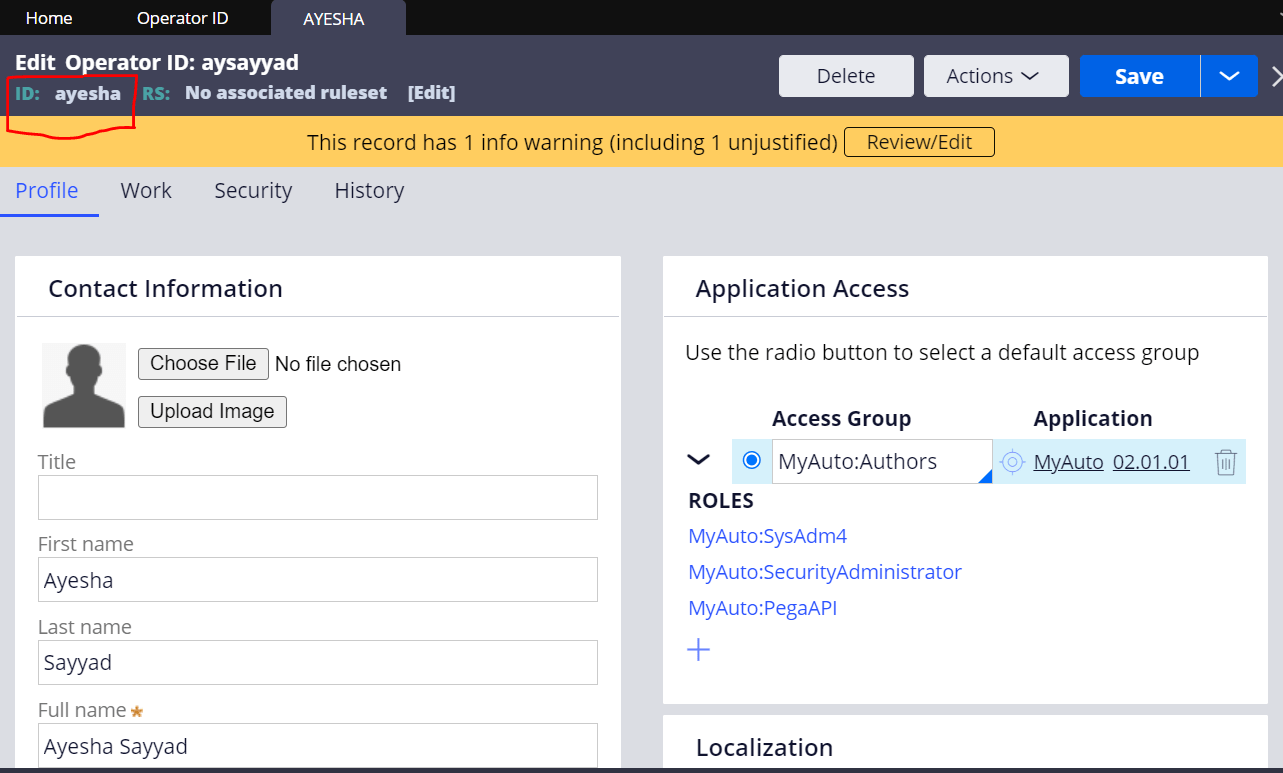Expand the Save button dropdown options
The height and width of the screenshot is (773, 1283).
point(1229,75)
